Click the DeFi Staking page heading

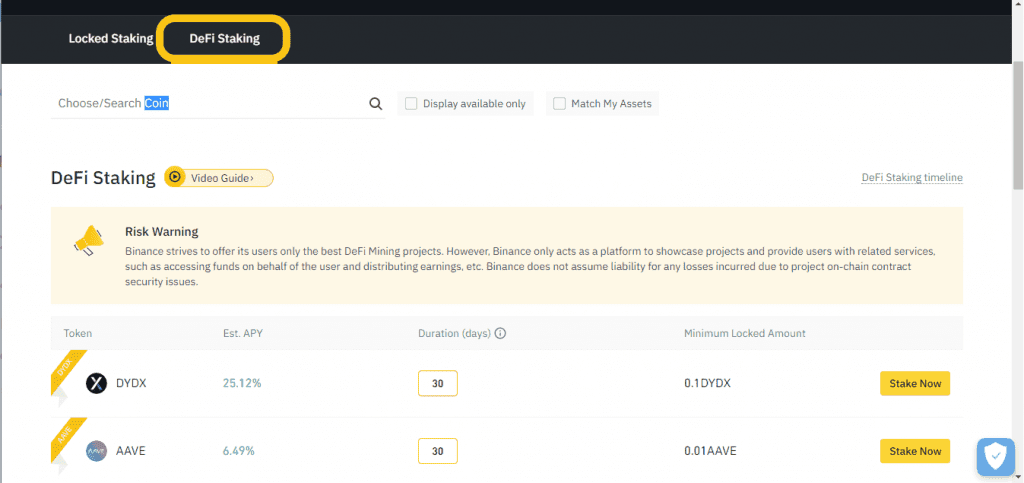pos(103,178)
